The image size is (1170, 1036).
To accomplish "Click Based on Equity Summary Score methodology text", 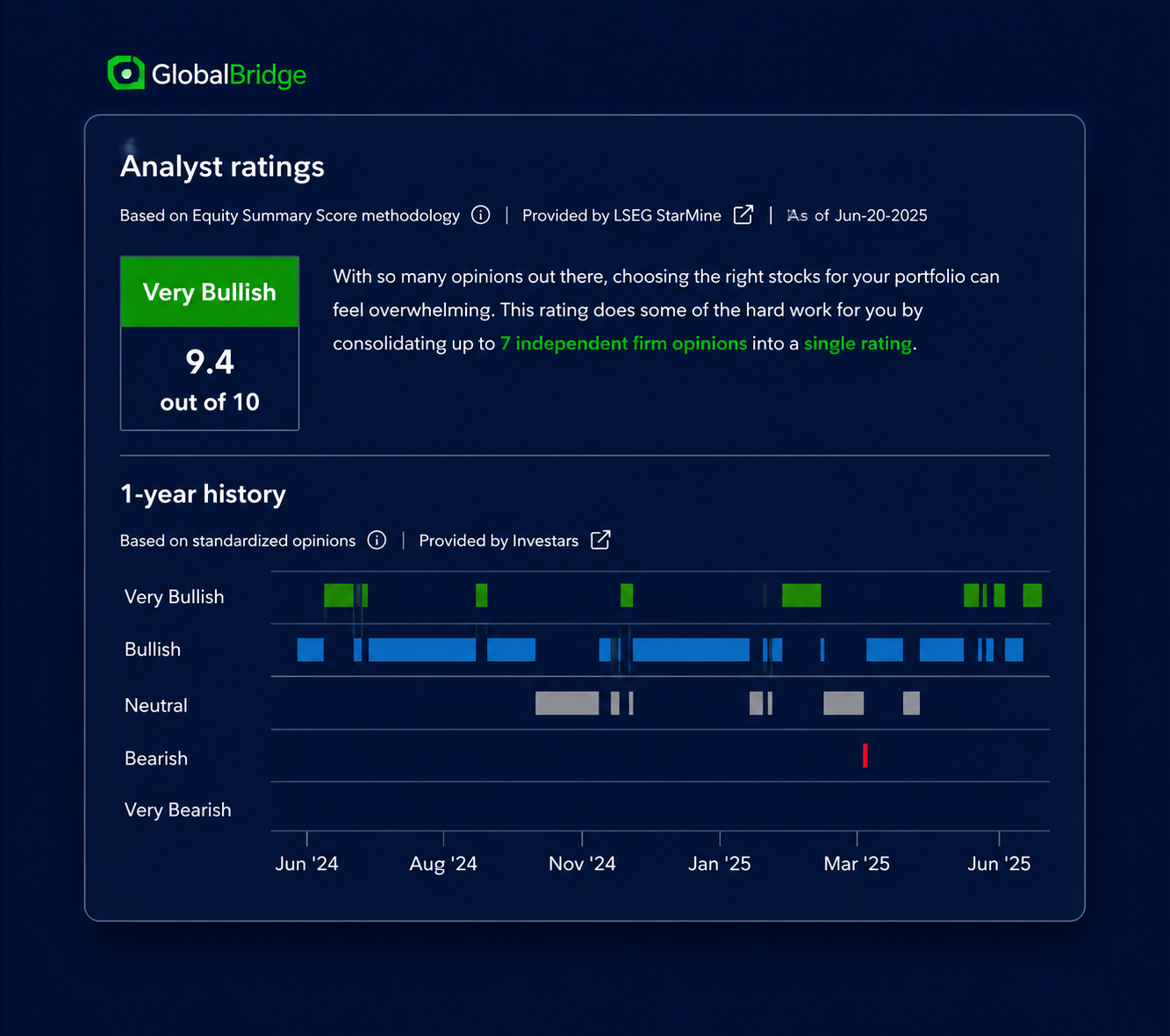I will [x=290, y=216].
